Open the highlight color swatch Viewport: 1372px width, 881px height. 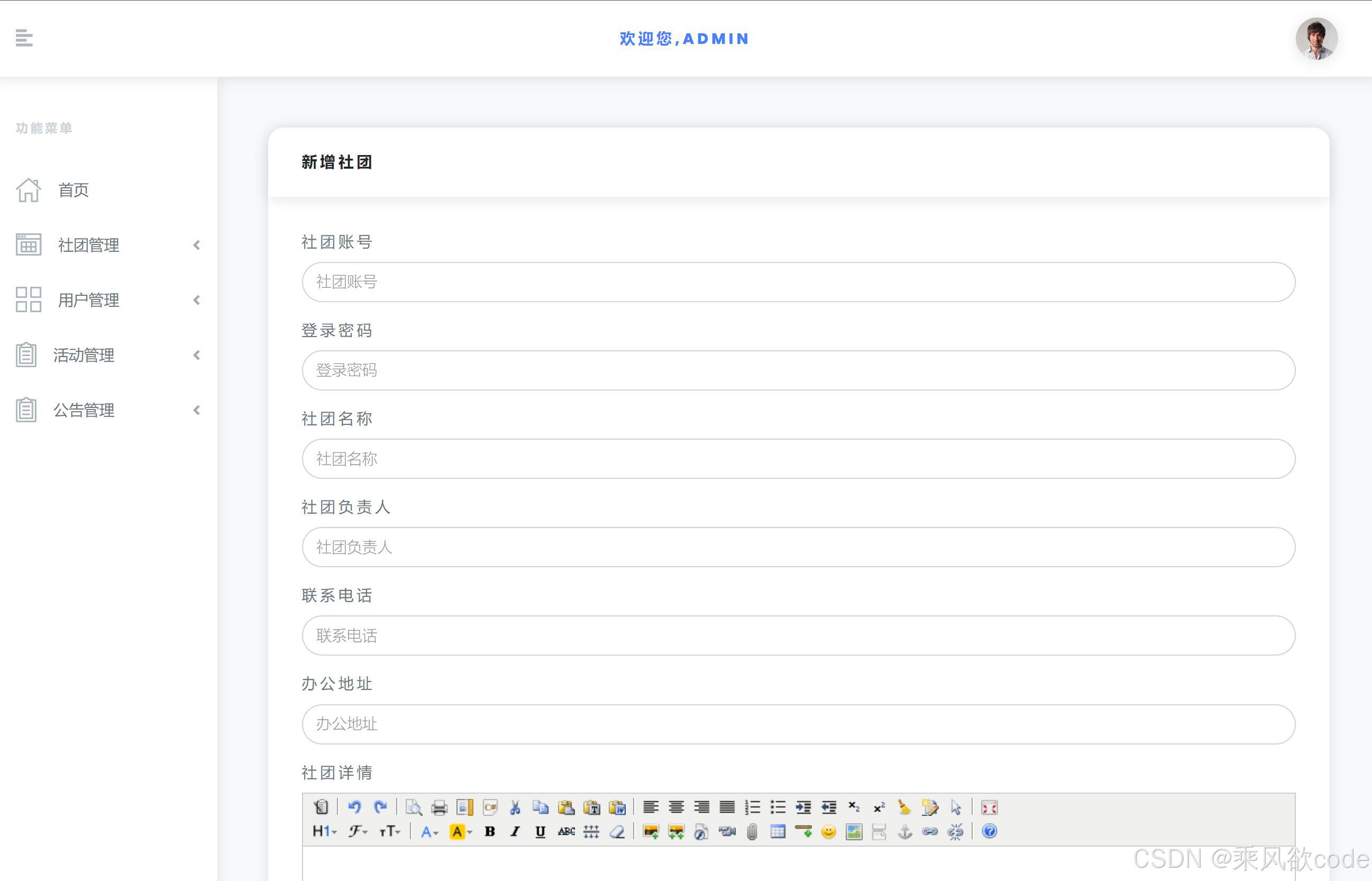click(x=458, y=832)
